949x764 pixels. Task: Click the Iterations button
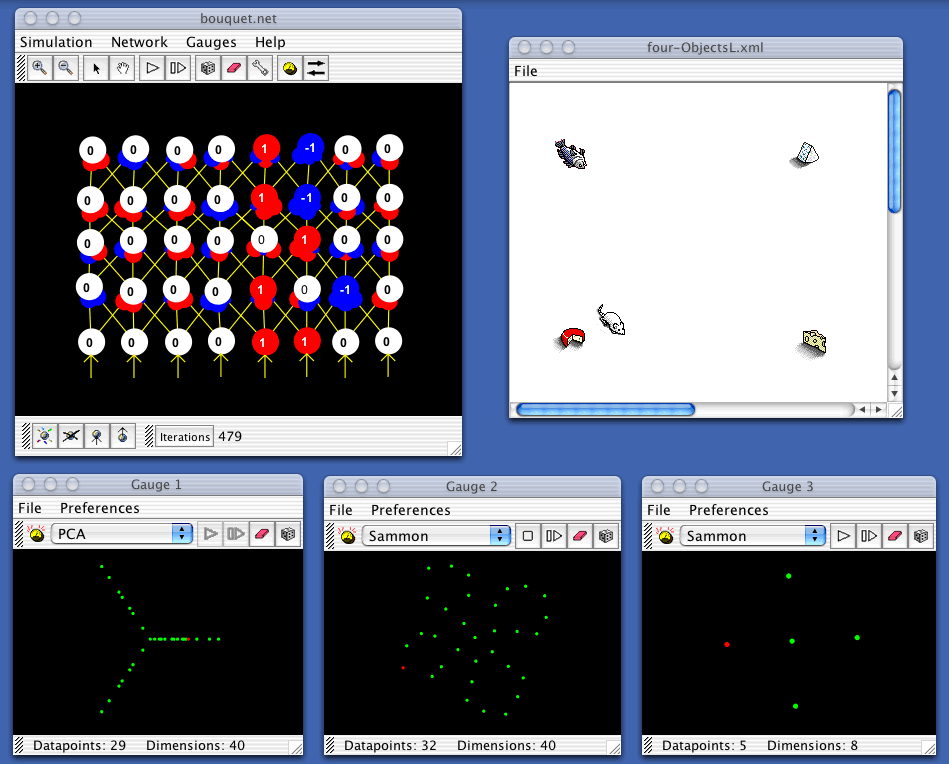[x=185, y=436]
